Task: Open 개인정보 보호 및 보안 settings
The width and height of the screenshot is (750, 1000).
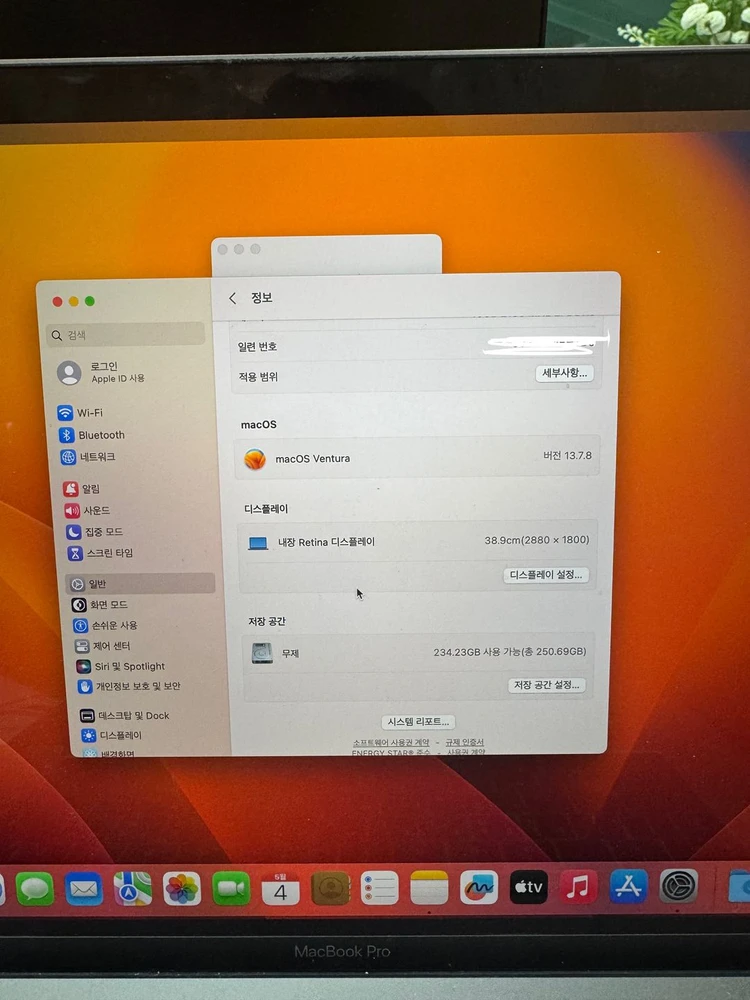Action: [129, 686]
